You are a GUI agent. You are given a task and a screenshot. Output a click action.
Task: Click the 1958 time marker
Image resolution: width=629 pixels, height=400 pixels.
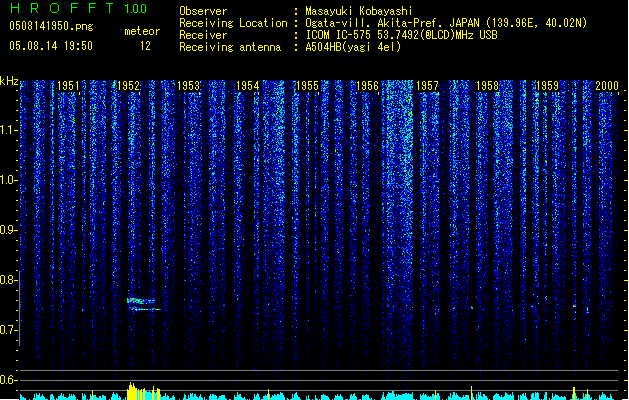pos(487,86)
